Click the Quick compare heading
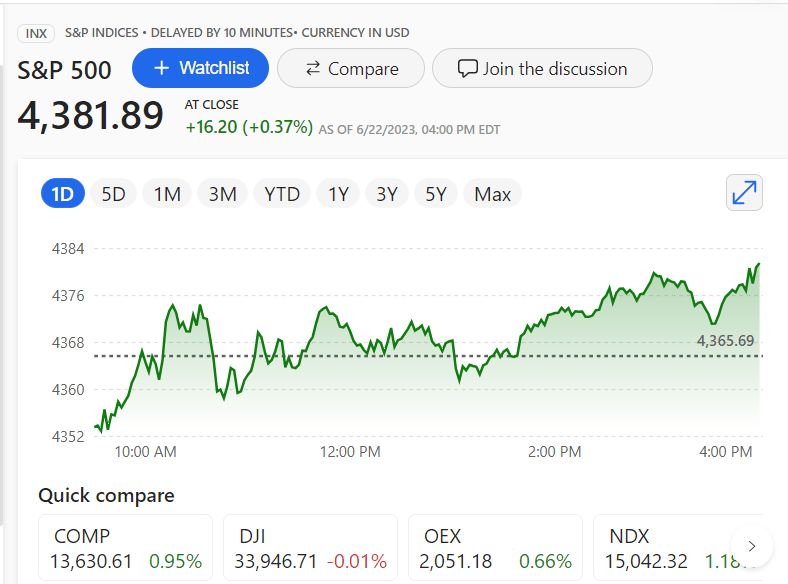 107,496
